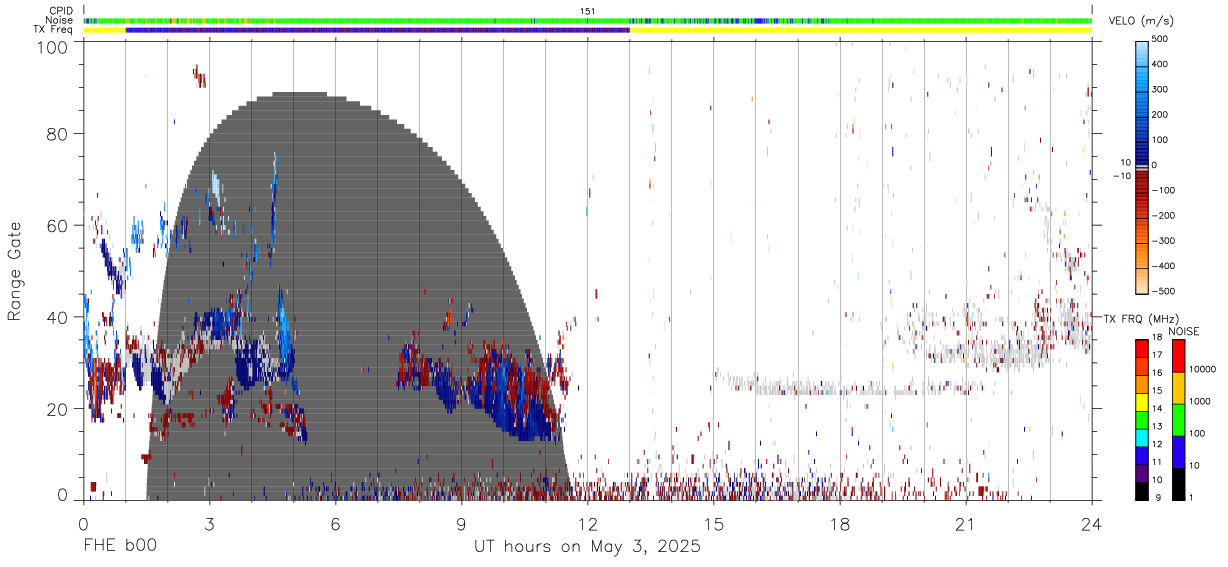Click the 40 tick on Range Gate axis

(58, 317)
